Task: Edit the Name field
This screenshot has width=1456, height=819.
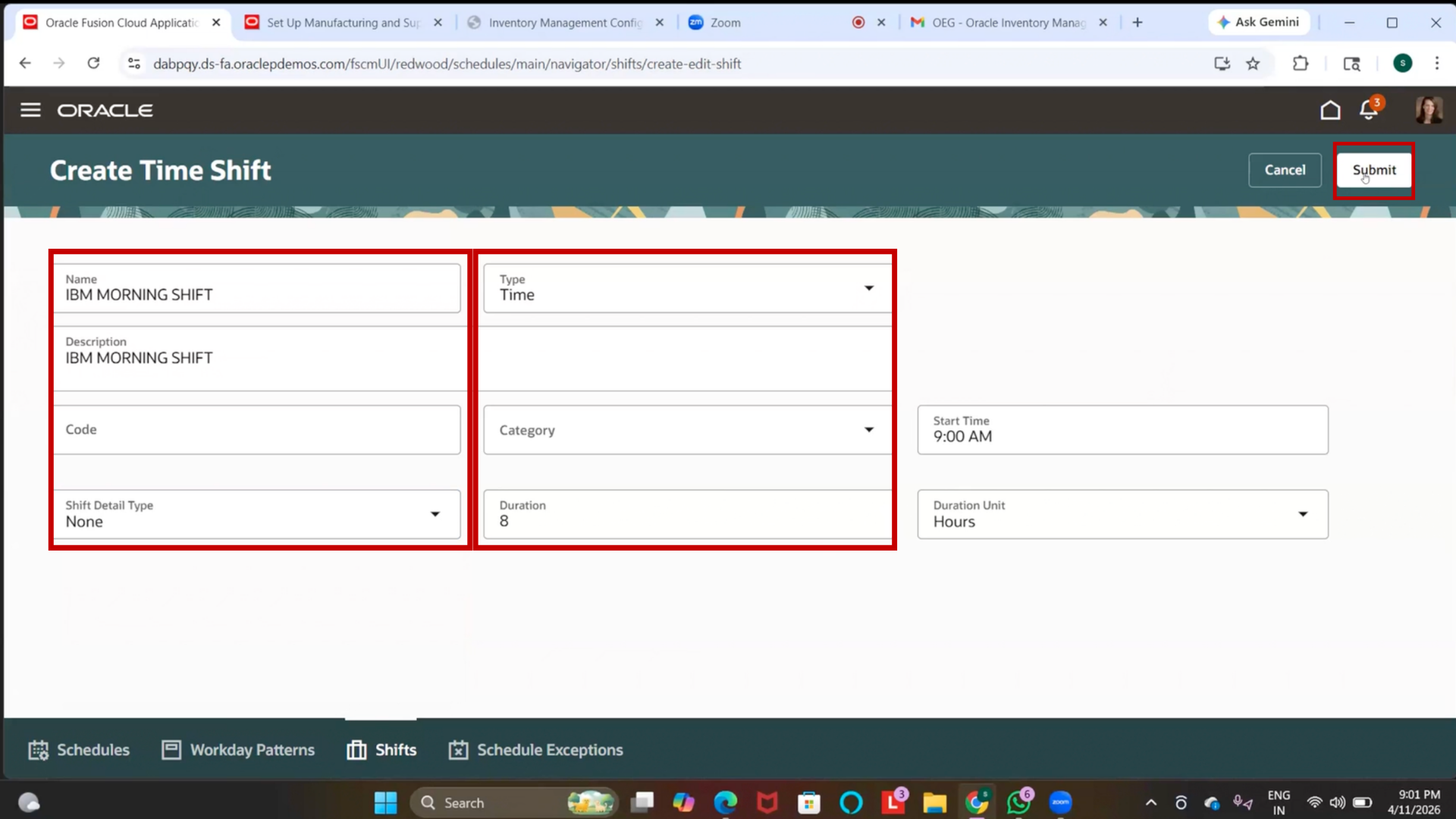Action: [x=257, y=288]
